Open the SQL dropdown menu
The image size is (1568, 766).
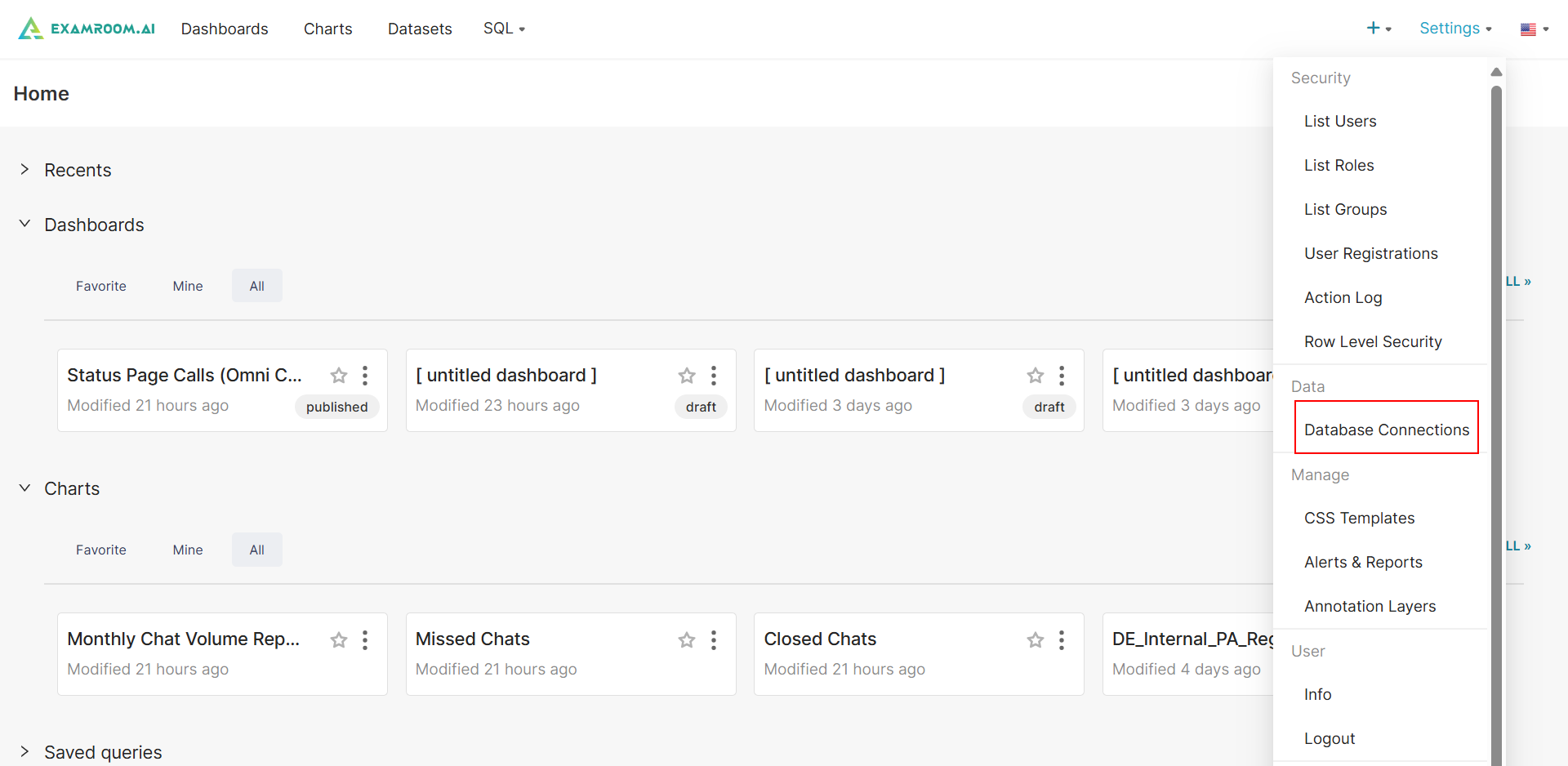tap(504, 29)
